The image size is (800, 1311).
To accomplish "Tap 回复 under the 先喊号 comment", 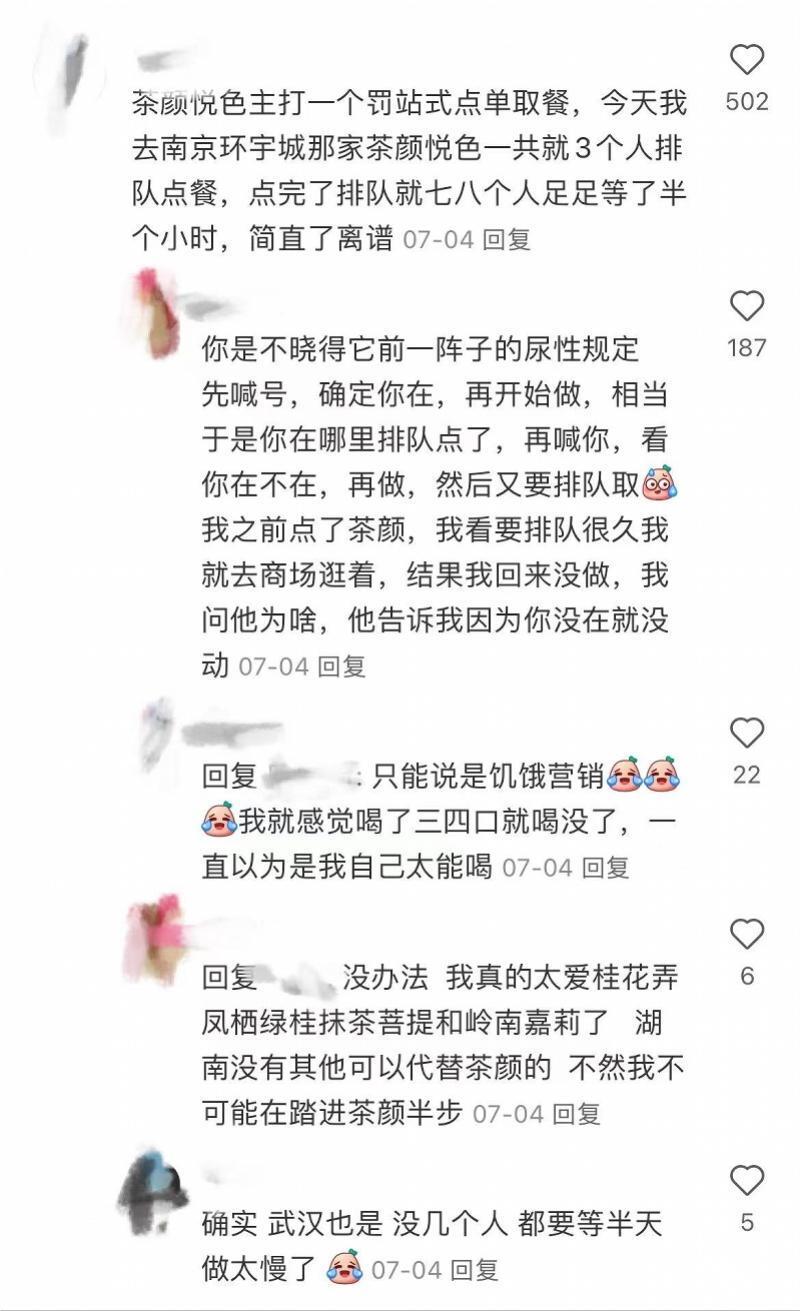I will point(342,666).
